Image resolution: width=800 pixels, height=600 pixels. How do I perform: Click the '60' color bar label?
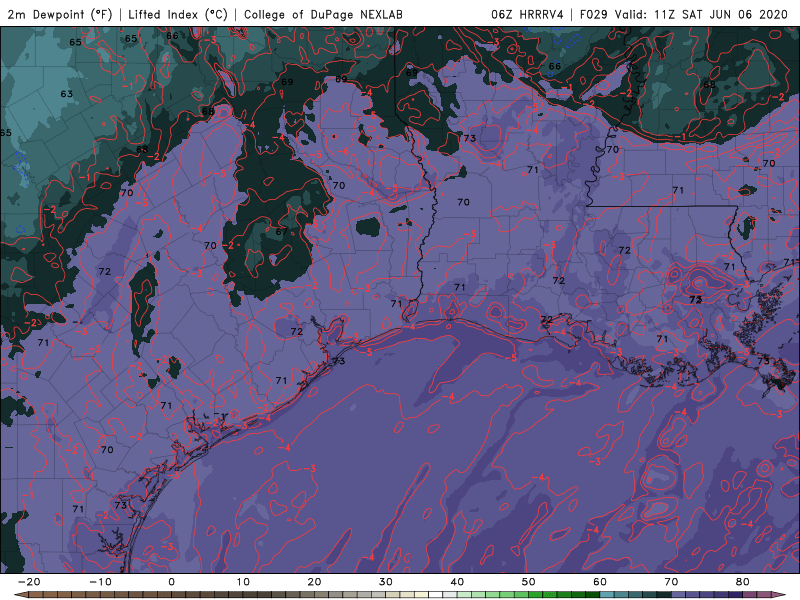pos(600,582)
